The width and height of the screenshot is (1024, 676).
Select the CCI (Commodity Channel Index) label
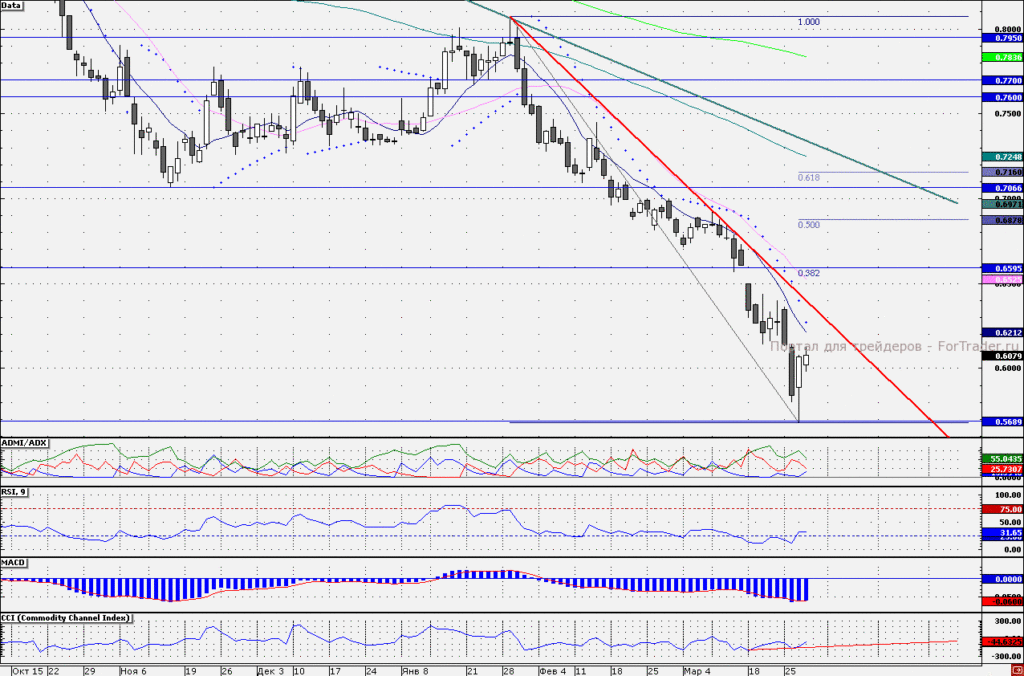coord(65,618)
